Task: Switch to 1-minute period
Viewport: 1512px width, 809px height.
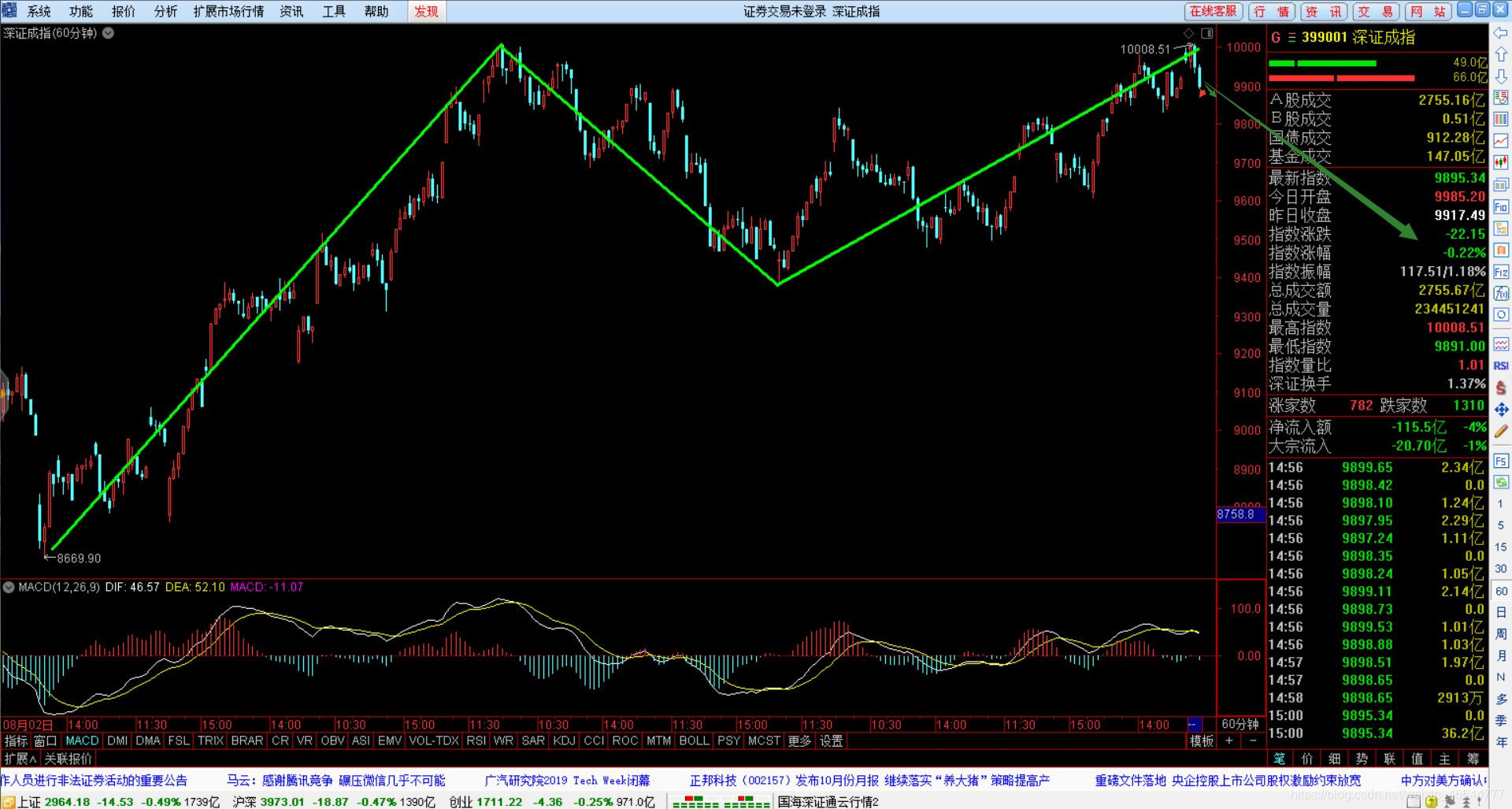Action: [1501, 503]
